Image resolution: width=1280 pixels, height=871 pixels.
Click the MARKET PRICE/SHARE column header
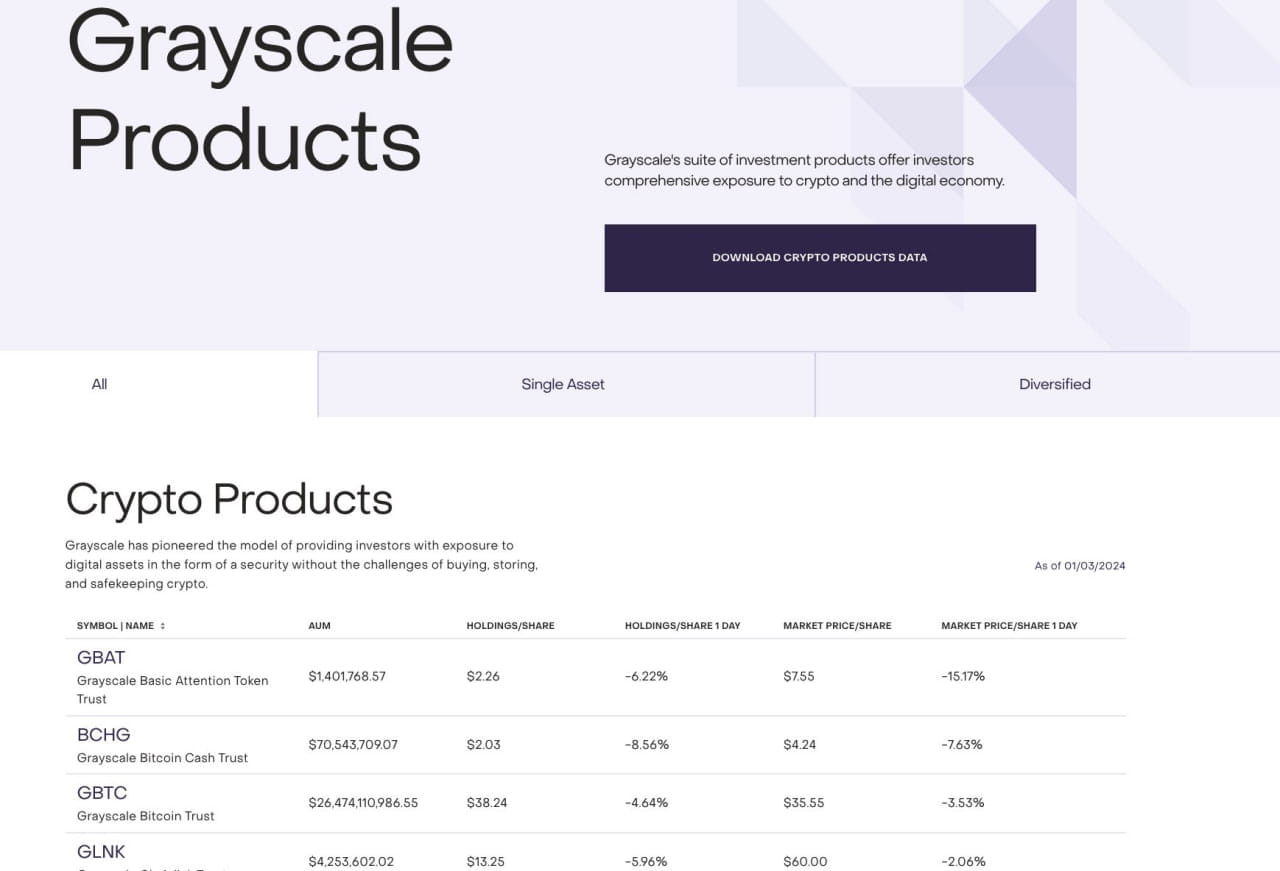pos(837,626)
